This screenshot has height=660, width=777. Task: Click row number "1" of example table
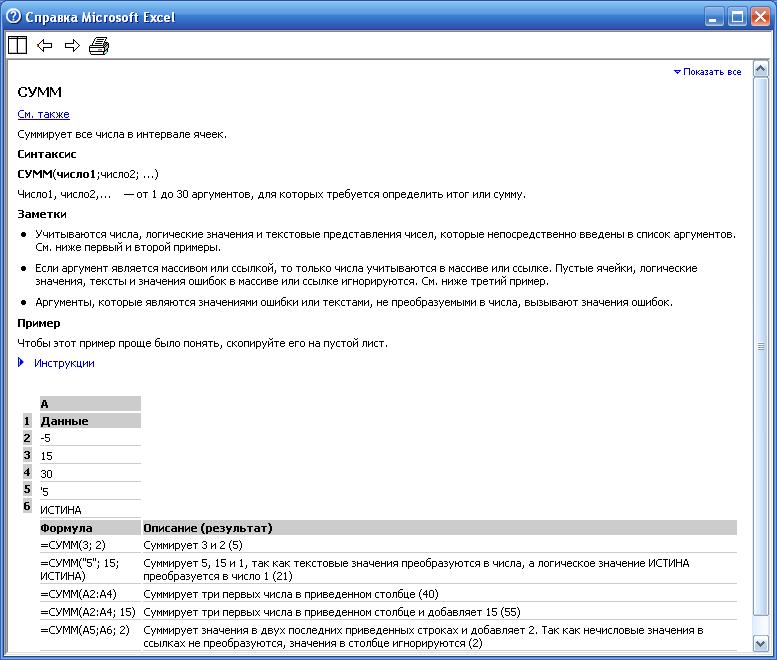(x=27, y=421)
